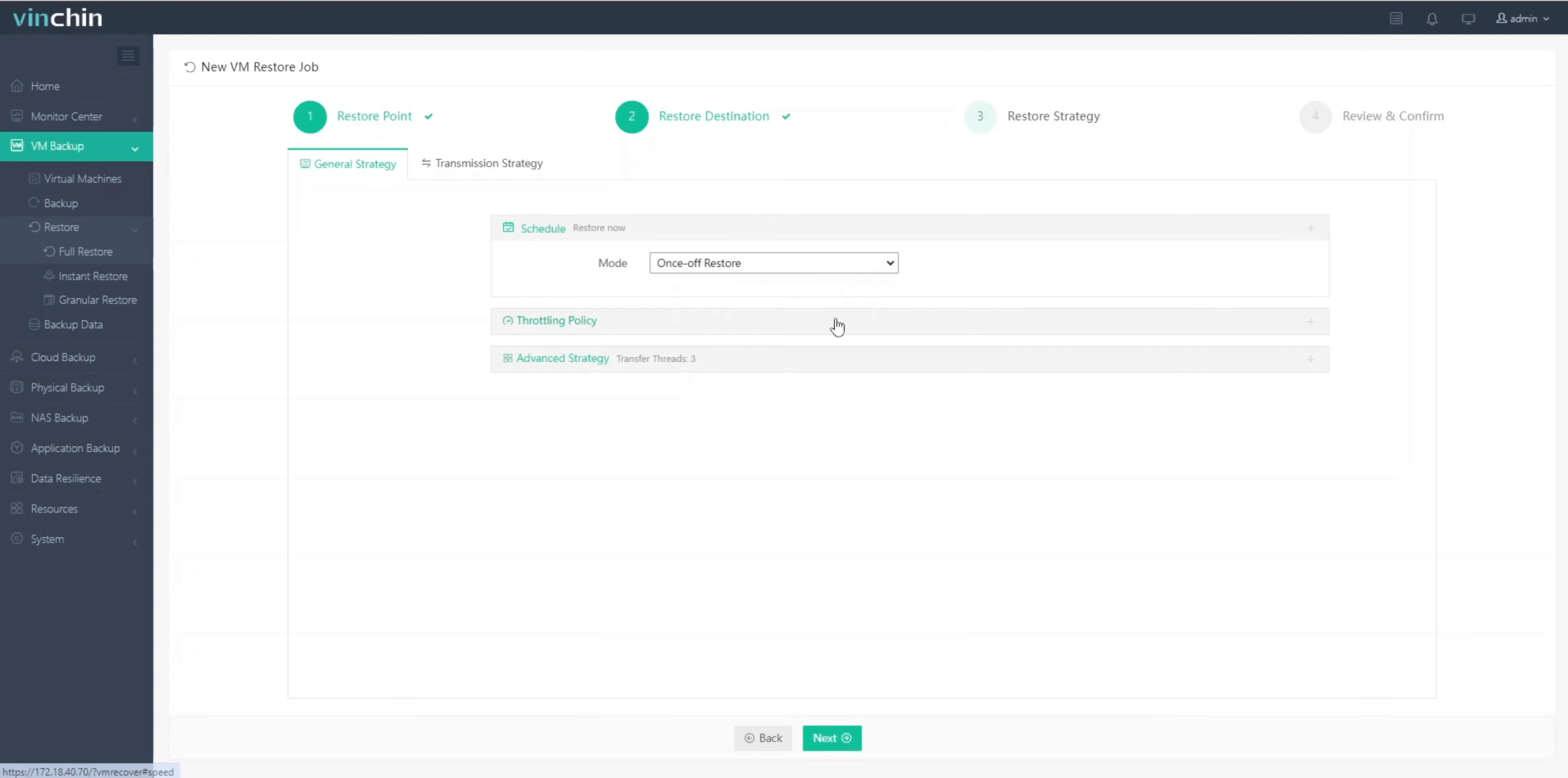Open the task list icon in header

pyautogui.click(x=1396, y=18)
